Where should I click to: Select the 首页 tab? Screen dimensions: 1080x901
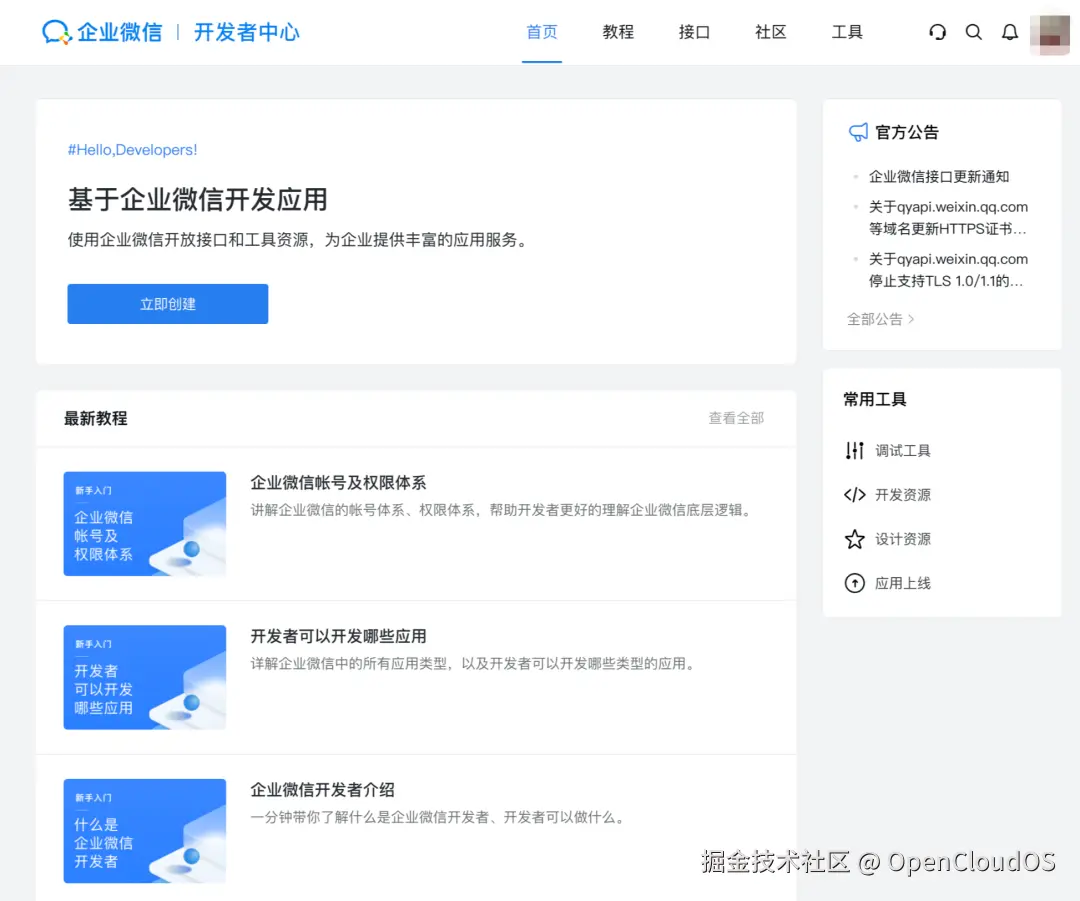point(542,32)
